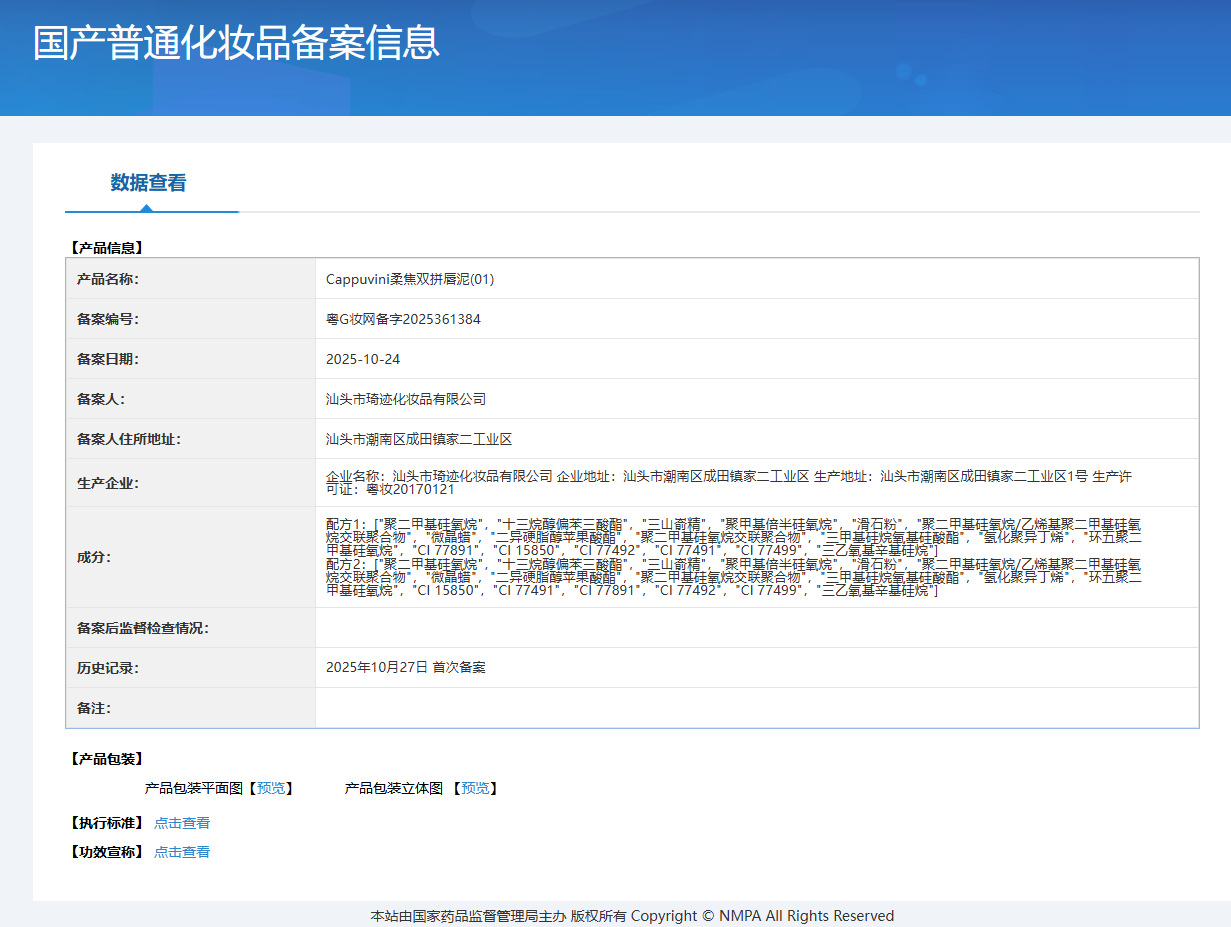Click the 备案人: row label
The image size is (1231, 927).
click(101, 399)
